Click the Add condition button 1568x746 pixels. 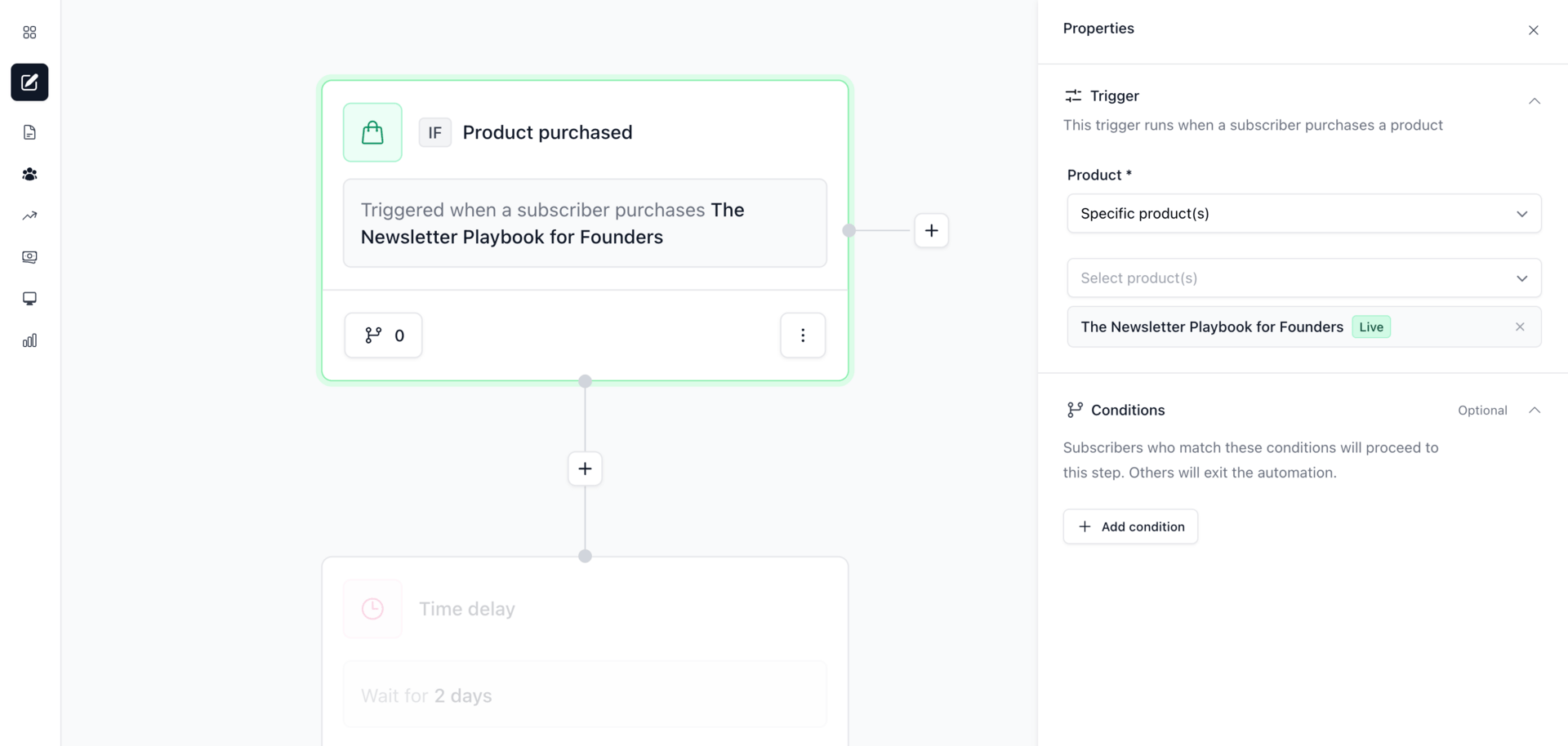[x=1130, y=527]
